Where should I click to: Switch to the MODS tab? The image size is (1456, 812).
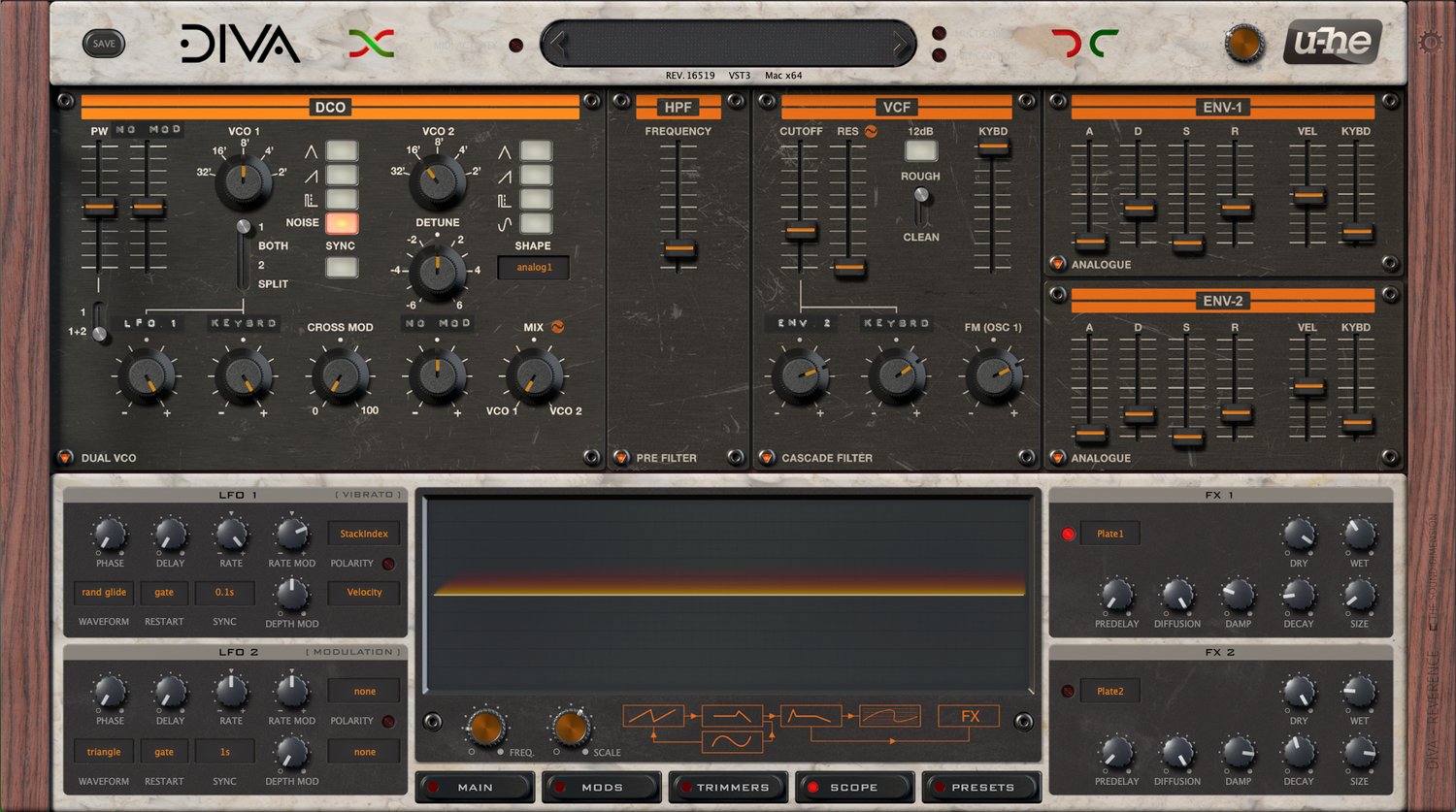(x=602, y=787)
